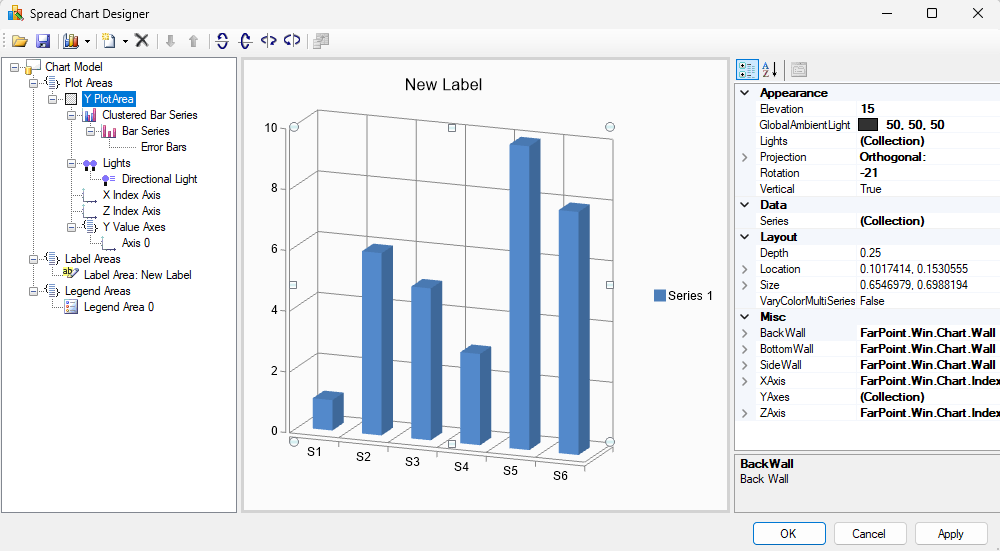Screen dimensions: 1000x551
Task: Expand the Size property
Action: click(x=744, y=285)
